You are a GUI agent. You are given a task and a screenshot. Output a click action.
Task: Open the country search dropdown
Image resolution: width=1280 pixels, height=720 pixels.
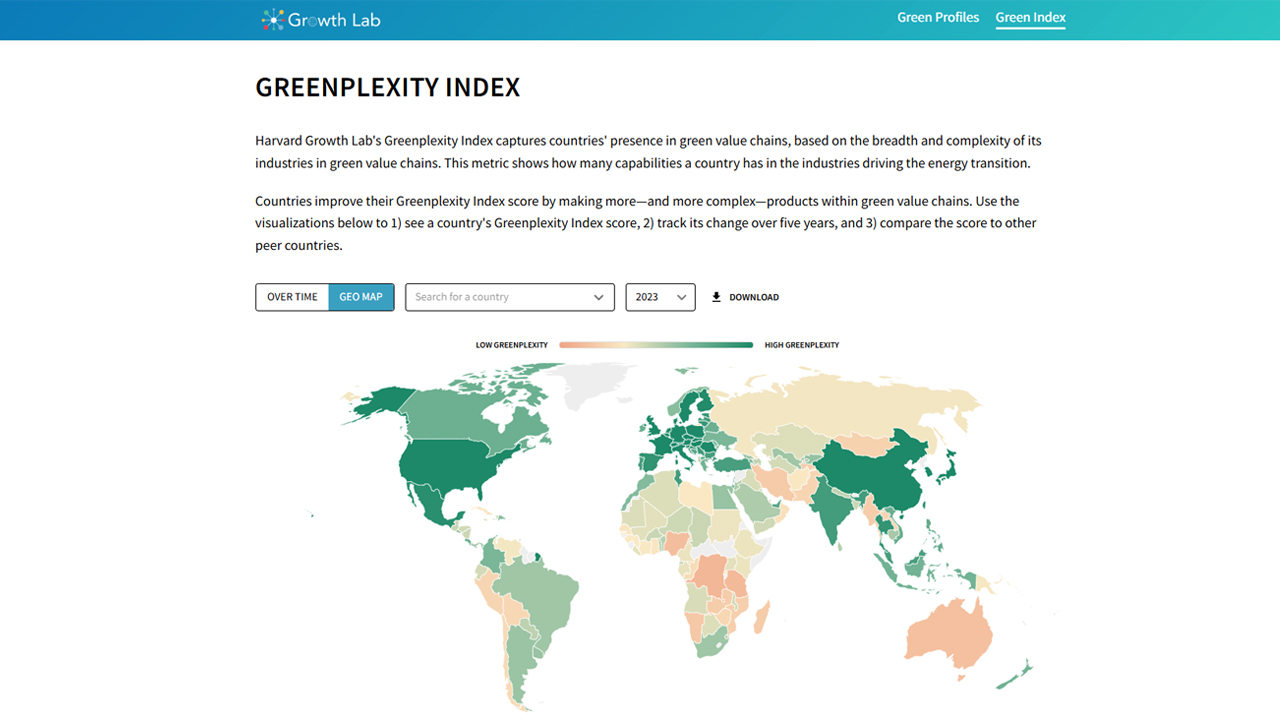pos(500,297)
